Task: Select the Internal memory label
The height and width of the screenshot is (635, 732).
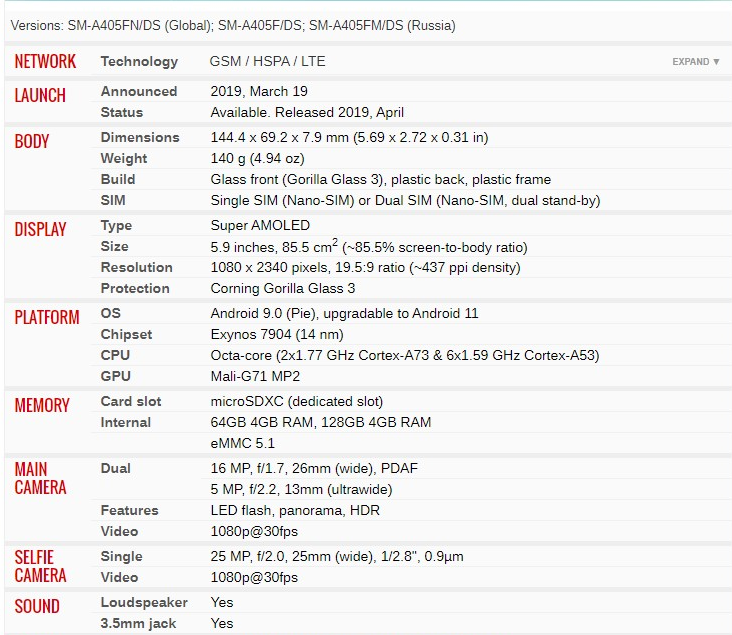Action: pyautogui.click(x=126, y=423)
